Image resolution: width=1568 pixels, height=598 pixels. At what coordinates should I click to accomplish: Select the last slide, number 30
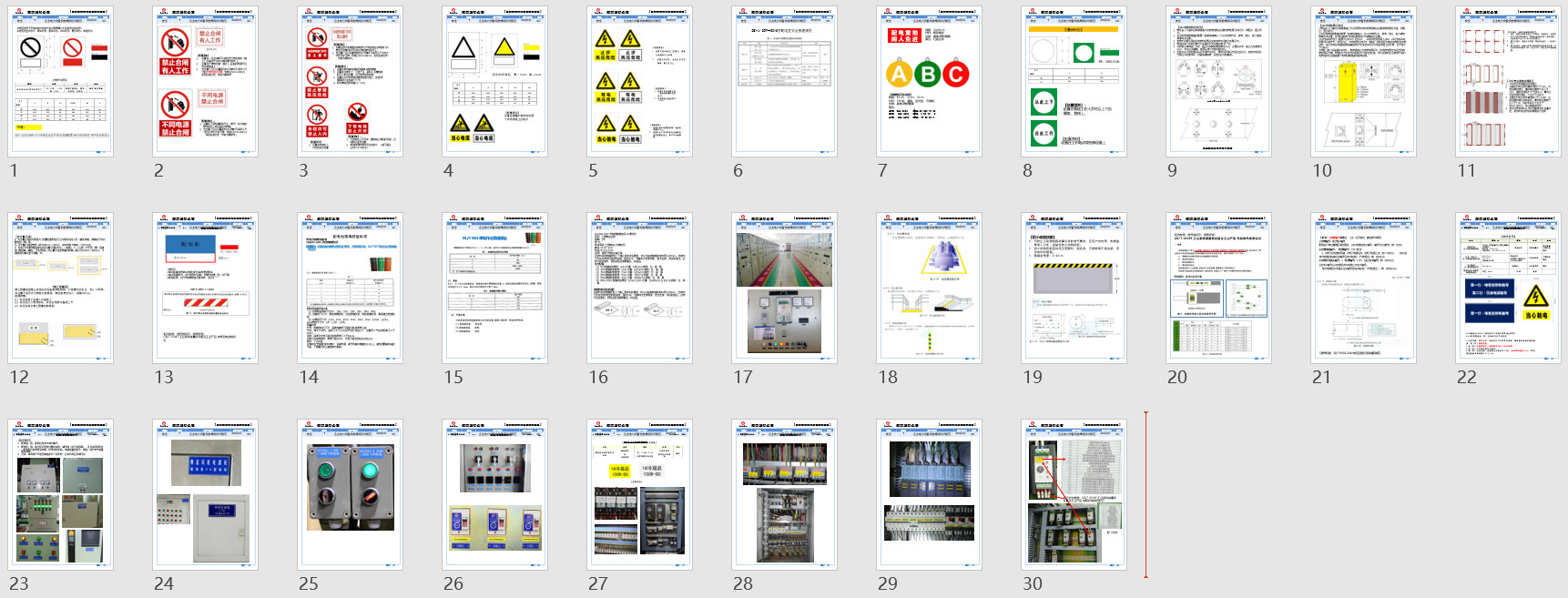click(1074, 495)
